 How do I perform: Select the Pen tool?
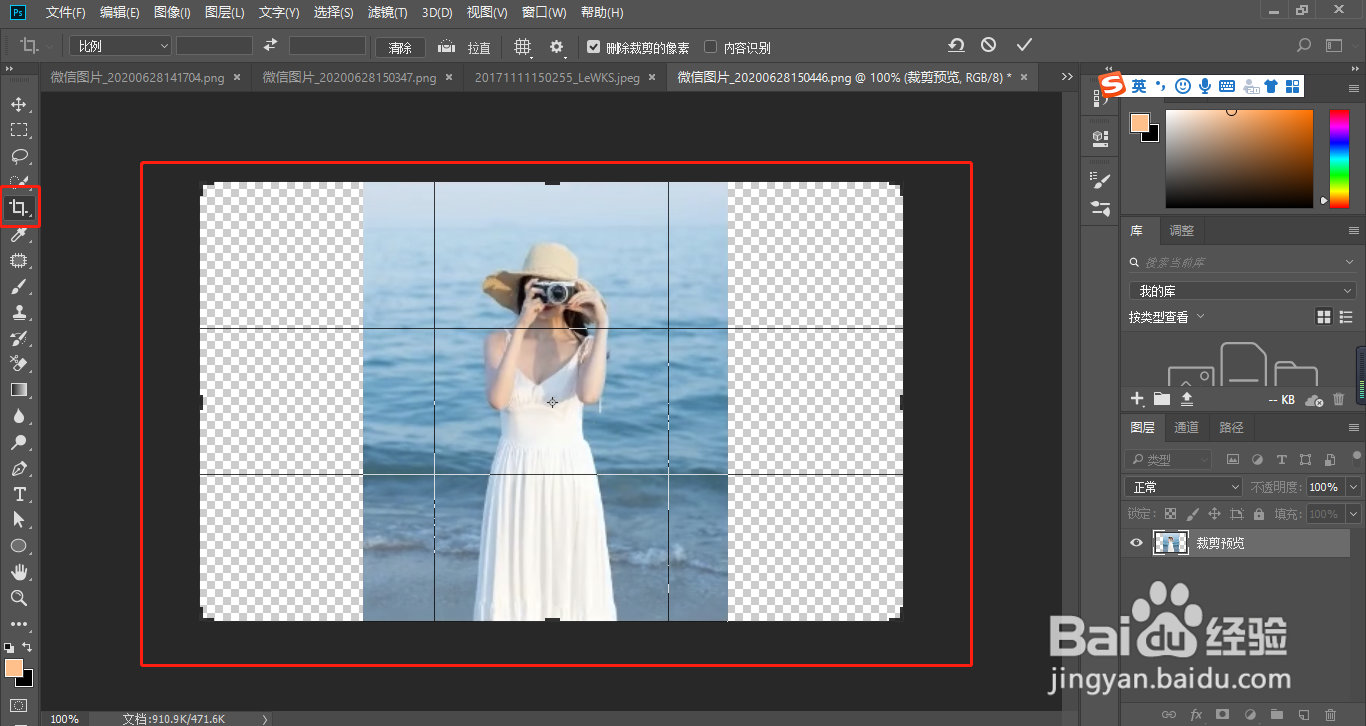(x=19, y=468)
